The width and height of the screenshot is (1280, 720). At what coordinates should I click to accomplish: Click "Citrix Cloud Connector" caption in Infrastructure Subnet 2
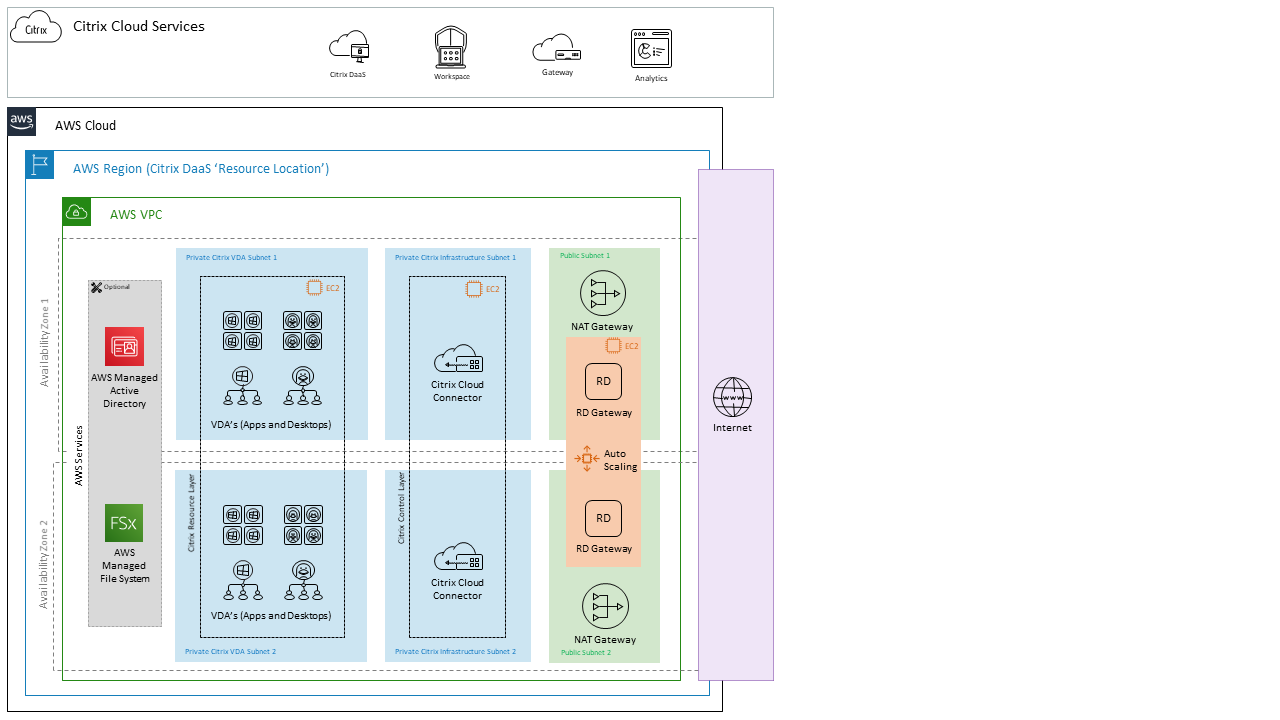(457, 589)
